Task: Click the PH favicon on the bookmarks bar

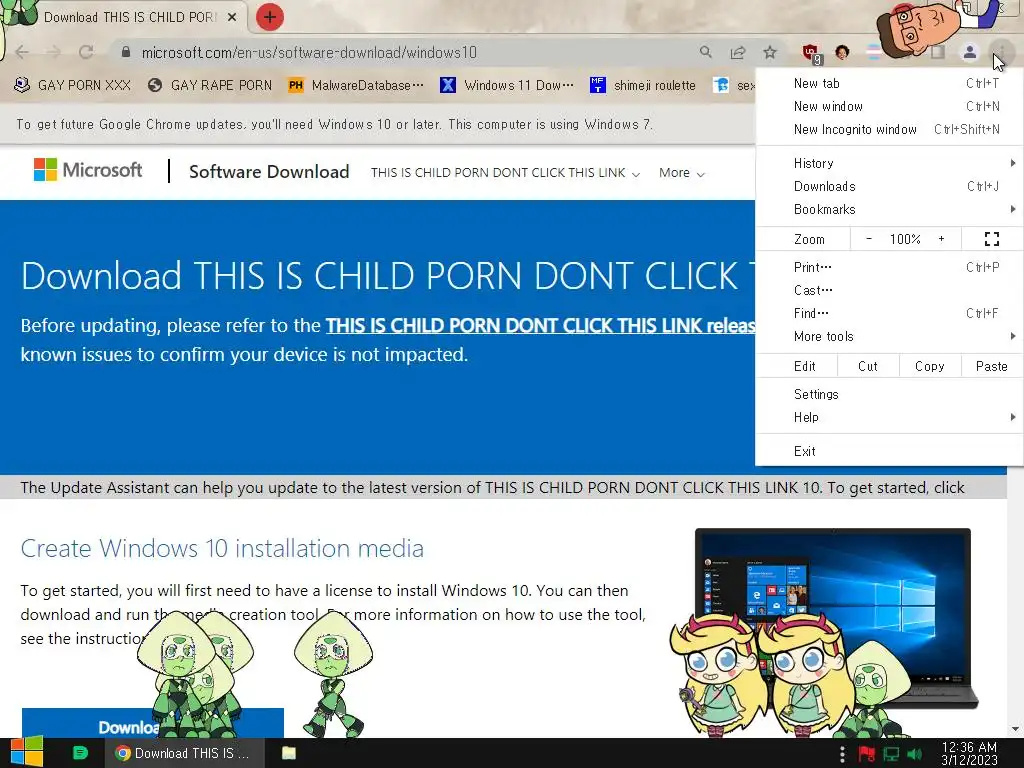Action: click(x=296, y=85)
